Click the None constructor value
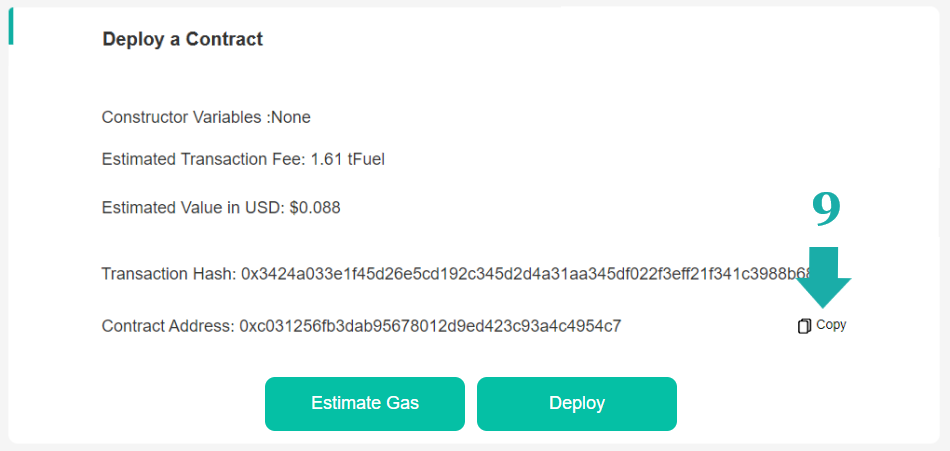Image resolution: width=950 pixels, height=451 pixels. (x=291, y=117)
